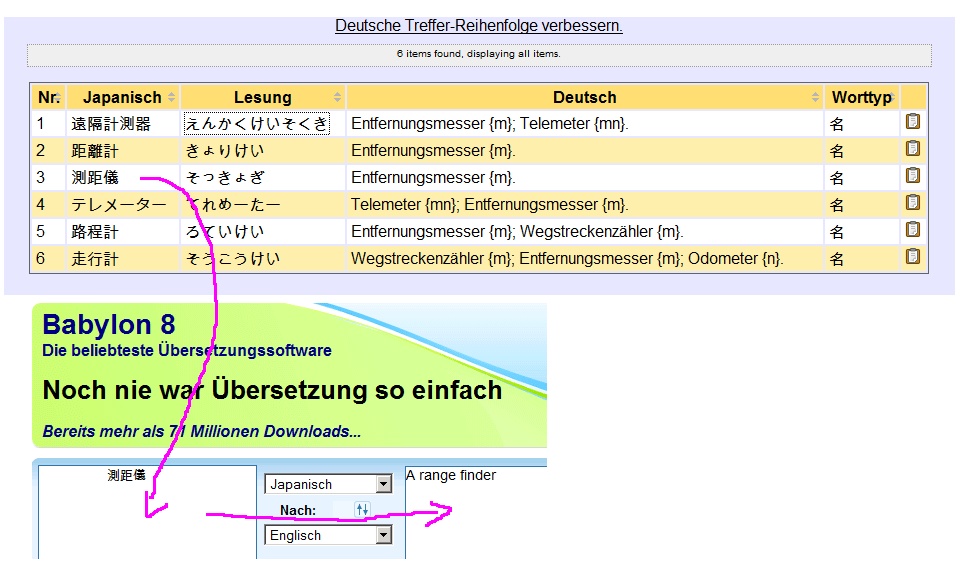This screenshot has height=581, width=972.
Task: Click clipboard icon in row 走行計
Action: point(912,257)
